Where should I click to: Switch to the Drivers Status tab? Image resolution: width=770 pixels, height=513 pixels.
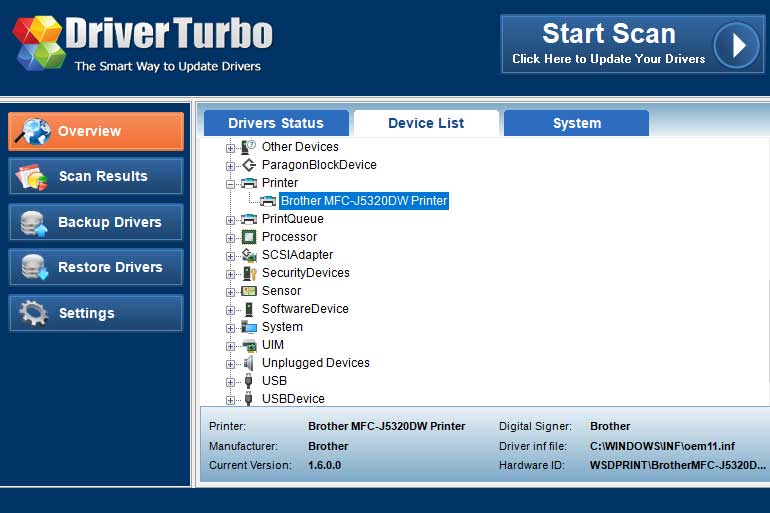276,123
